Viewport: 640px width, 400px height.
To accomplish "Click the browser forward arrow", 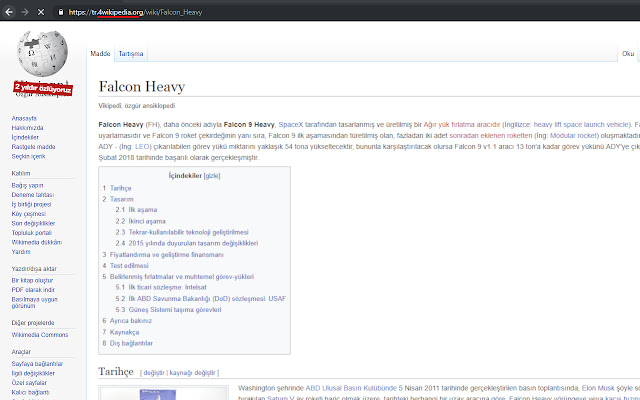I will click(25, 12).
